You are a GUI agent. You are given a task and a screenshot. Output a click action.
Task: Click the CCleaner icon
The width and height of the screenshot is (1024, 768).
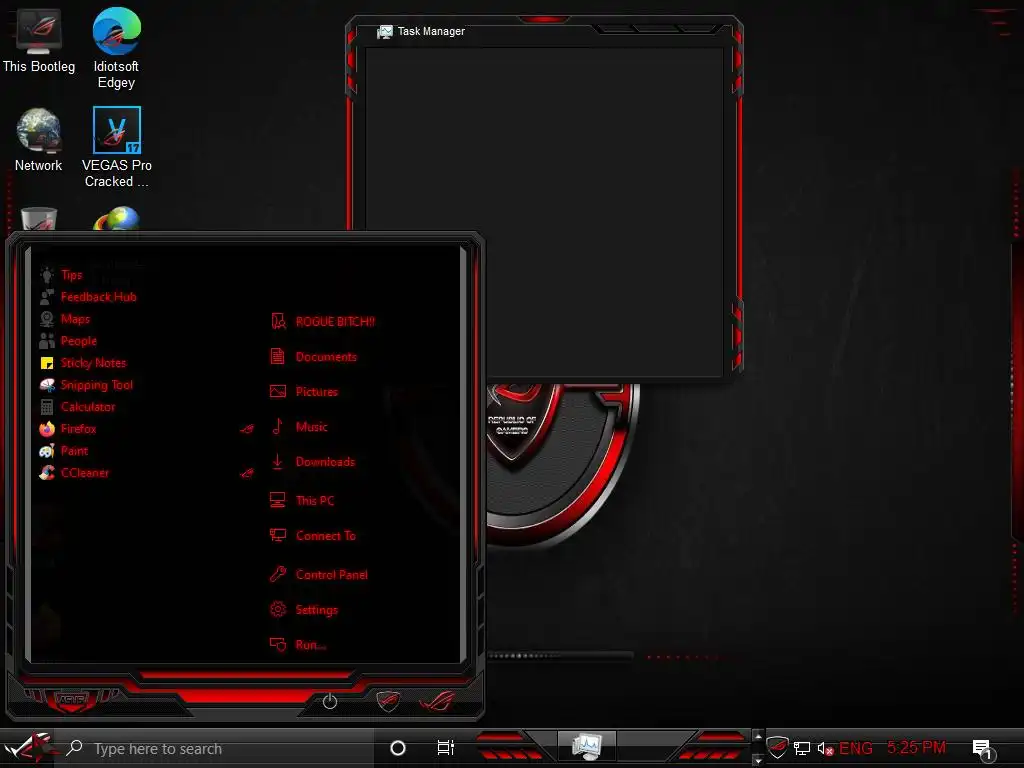pyautogui.click(x=47, y=473)
